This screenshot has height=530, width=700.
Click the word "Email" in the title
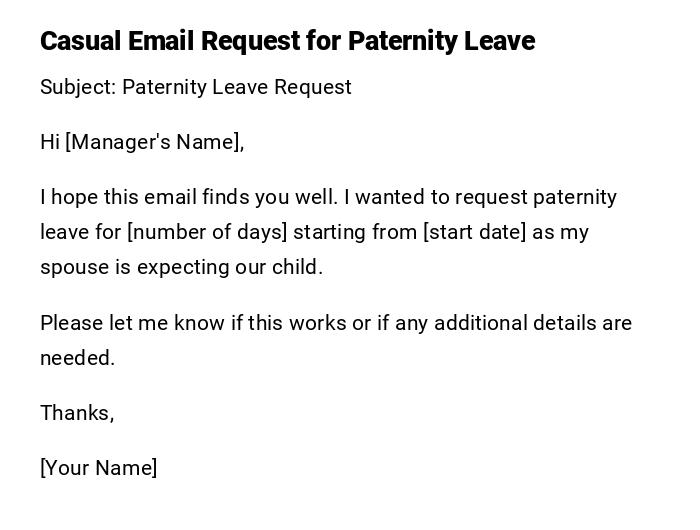pyautogui.click(x=162, y=41)
